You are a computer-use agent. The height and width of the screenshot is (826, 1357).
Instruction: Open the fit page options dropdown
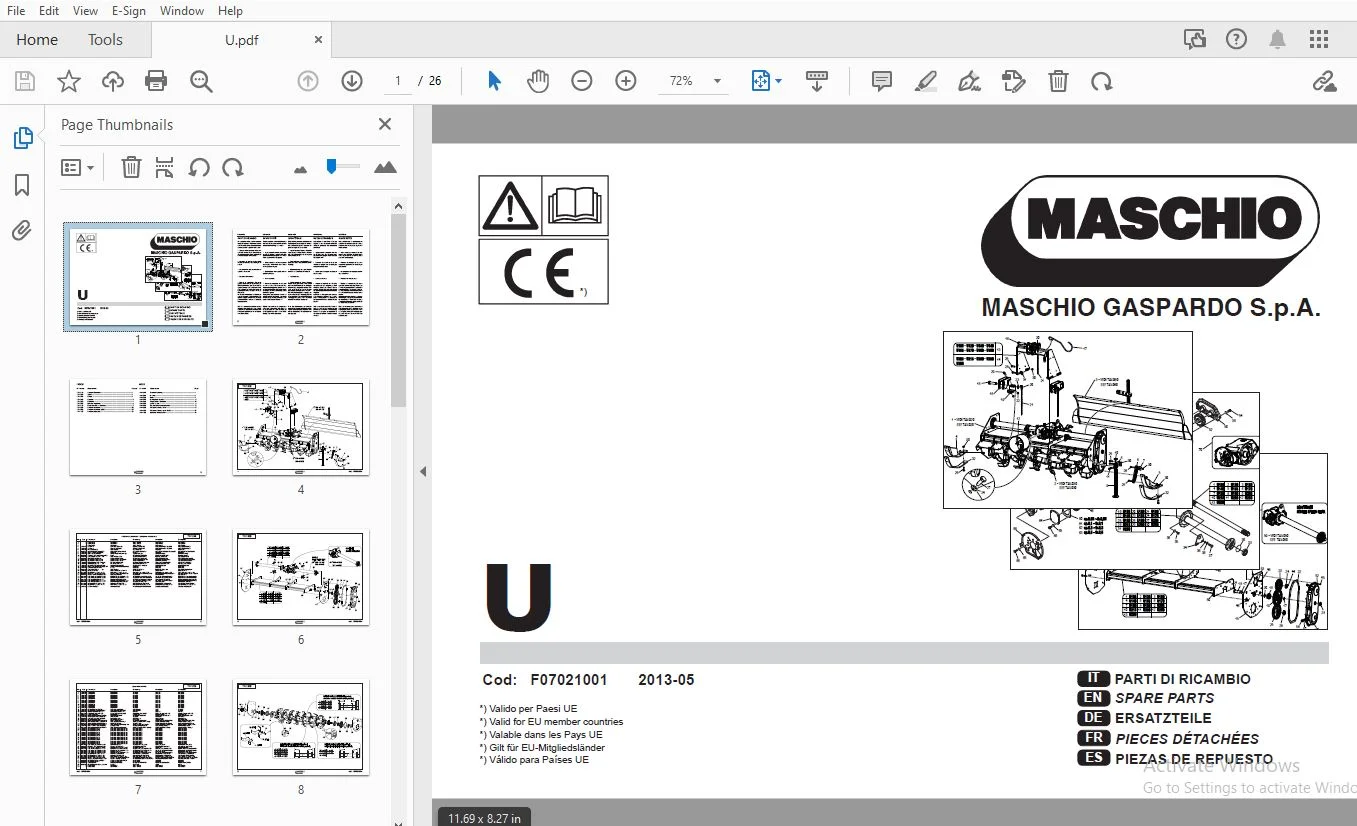[767, 81]
